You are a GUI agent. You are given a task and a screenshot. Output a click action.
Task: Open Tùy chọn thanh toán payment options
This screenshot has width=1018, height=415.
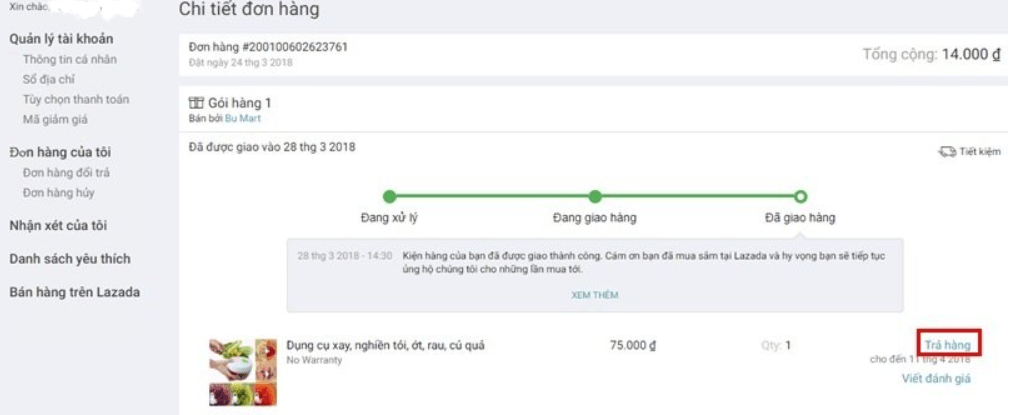[x=76, y=99]
